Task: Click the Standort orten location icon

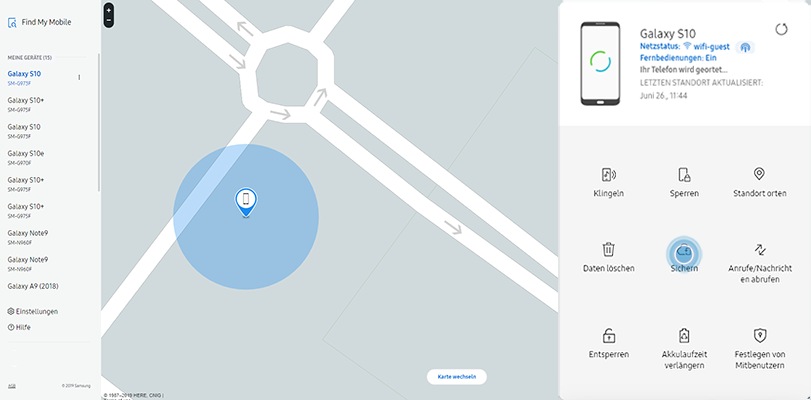Action: tap(759, 174)
